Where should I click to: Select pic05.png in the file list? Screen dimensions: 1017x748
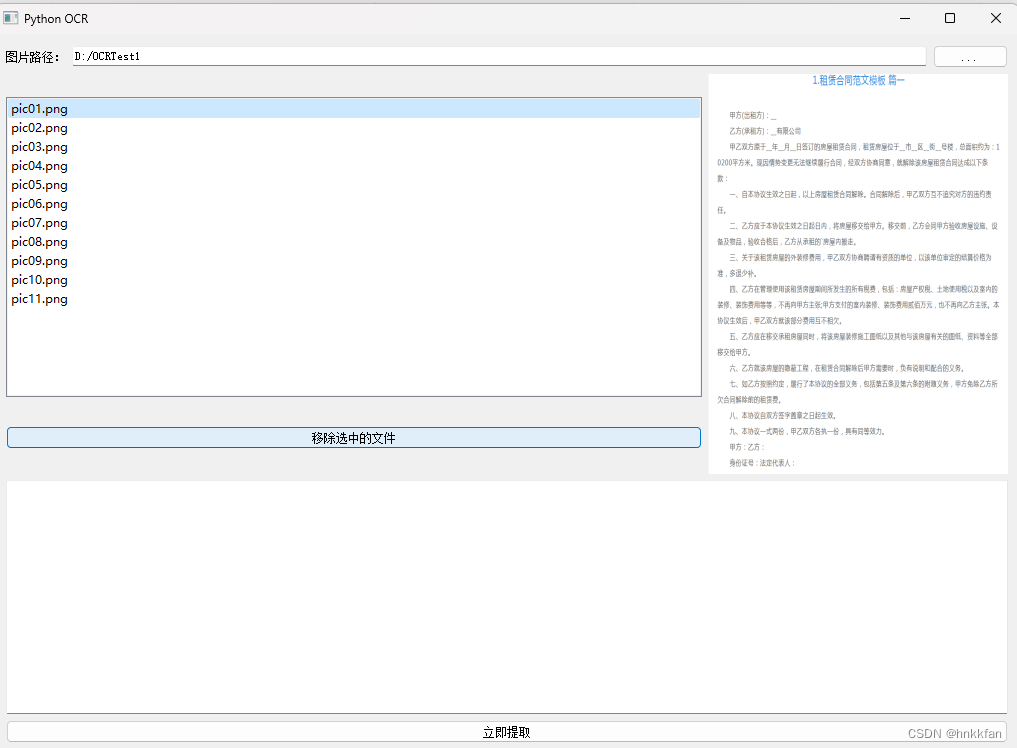pyautogui.click(x=354, y=185)
